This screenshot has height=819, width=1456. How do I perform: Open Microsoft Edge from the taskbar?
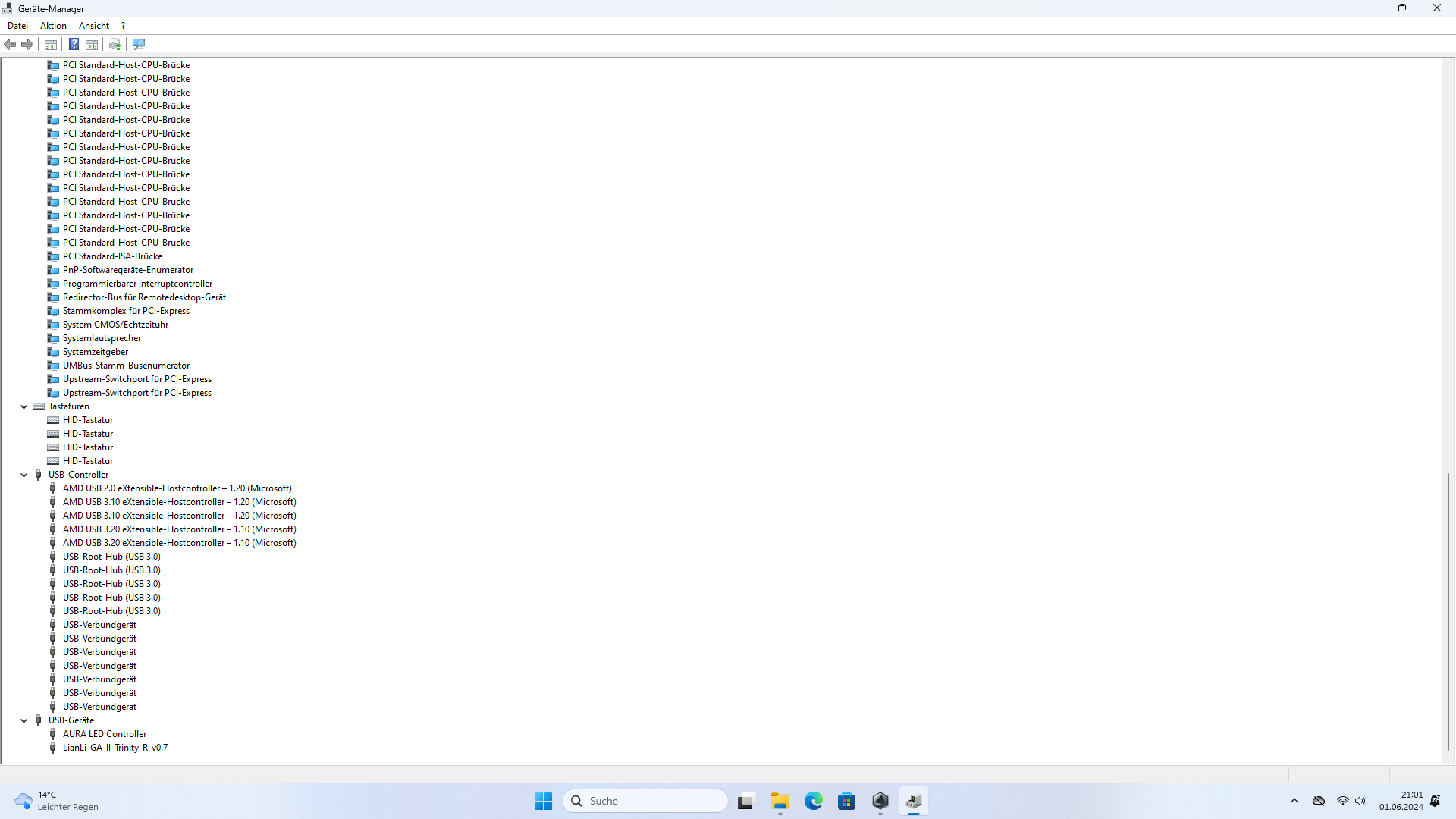click(x=813, y=801)
